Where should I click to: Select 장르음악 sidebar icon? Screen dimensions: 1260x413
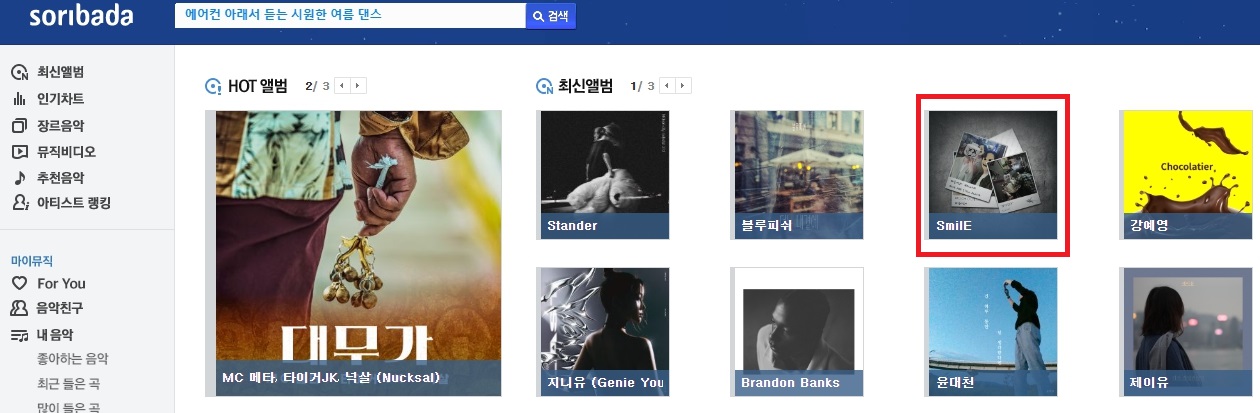19,126
